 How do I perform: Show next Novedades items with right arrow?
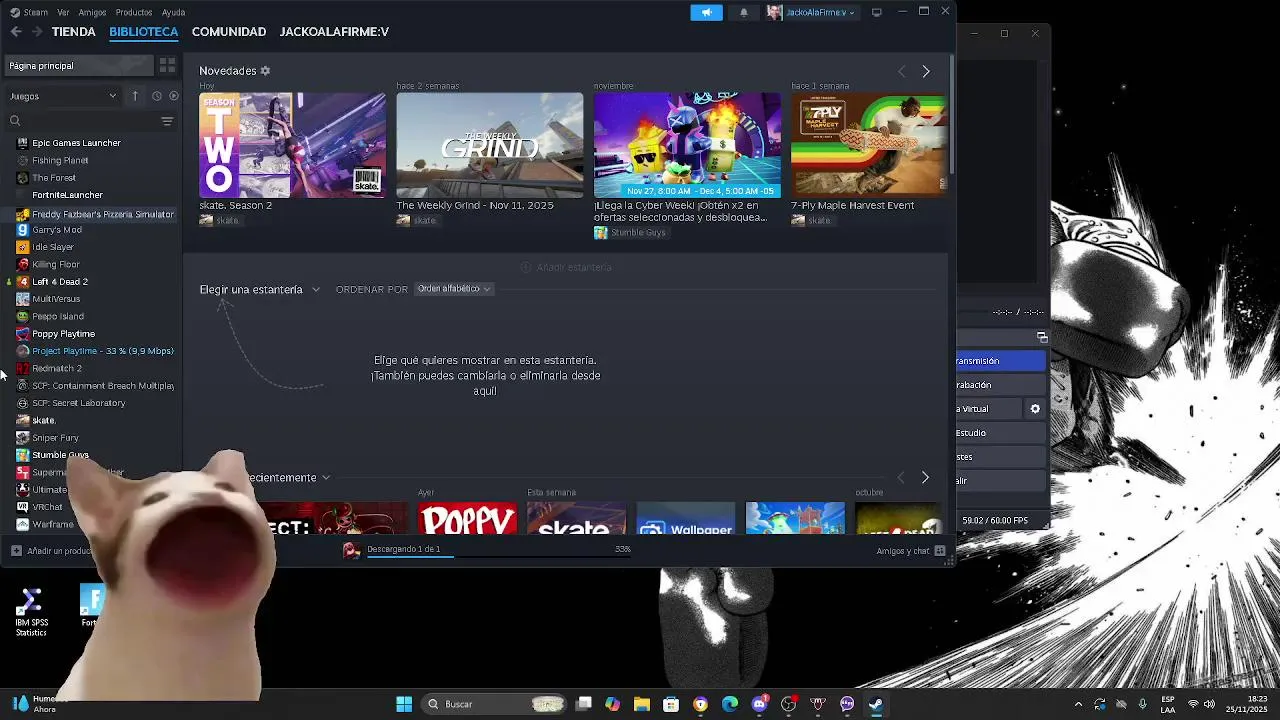[x=926, y=71]
